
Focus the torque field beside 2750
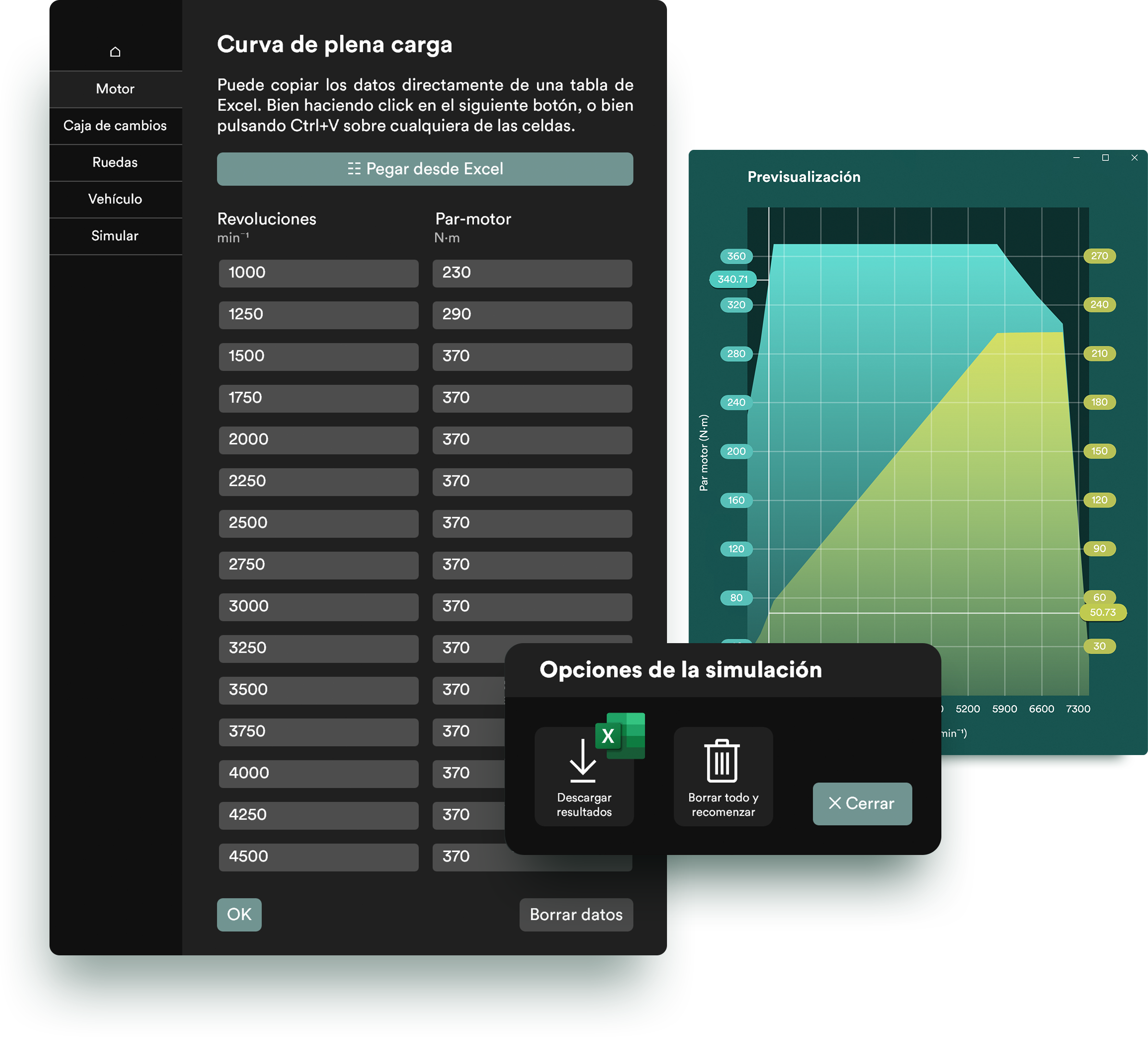pyautogui.click(x=532, y=565)
